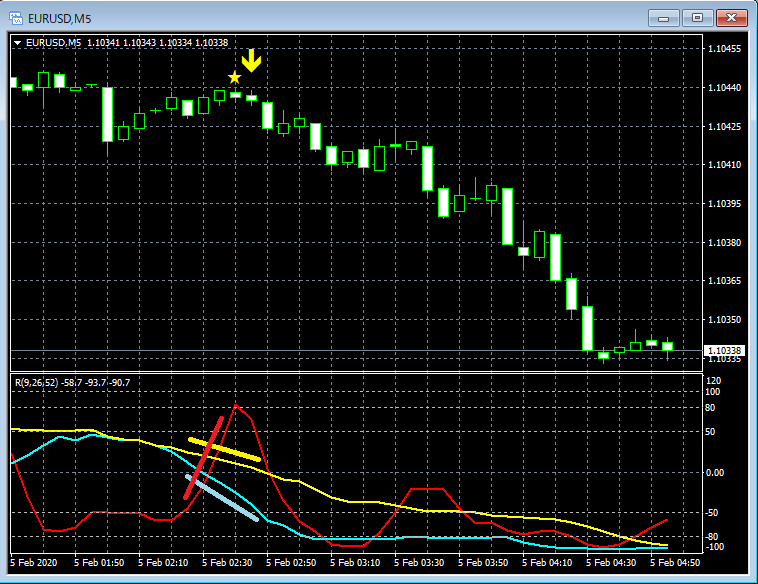Click the indicator scale value 0.00
The image size is (758, 584).
(715, 472)
